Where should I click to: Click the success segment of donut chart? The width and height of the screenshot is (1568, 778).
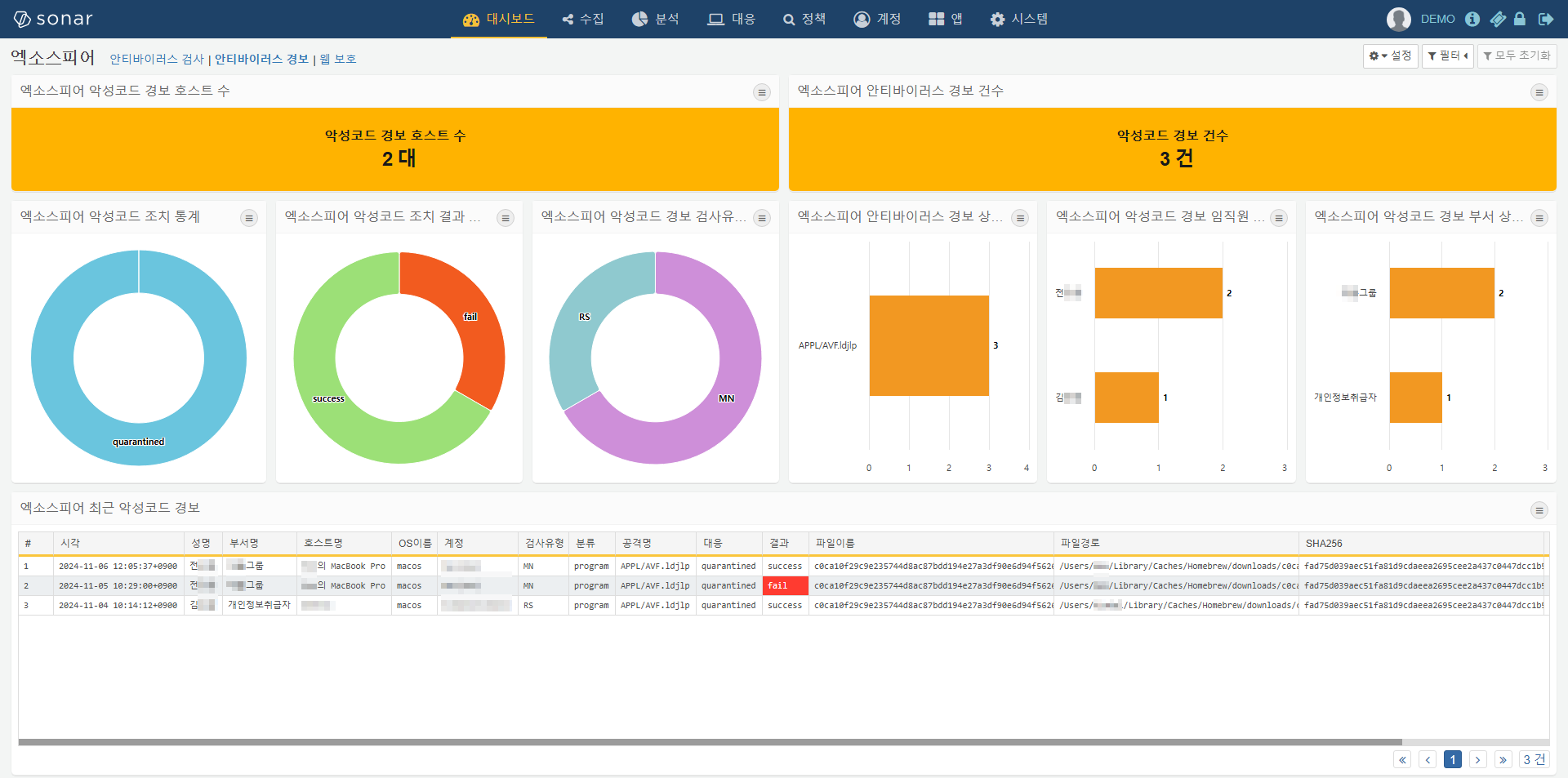(328, 398)
